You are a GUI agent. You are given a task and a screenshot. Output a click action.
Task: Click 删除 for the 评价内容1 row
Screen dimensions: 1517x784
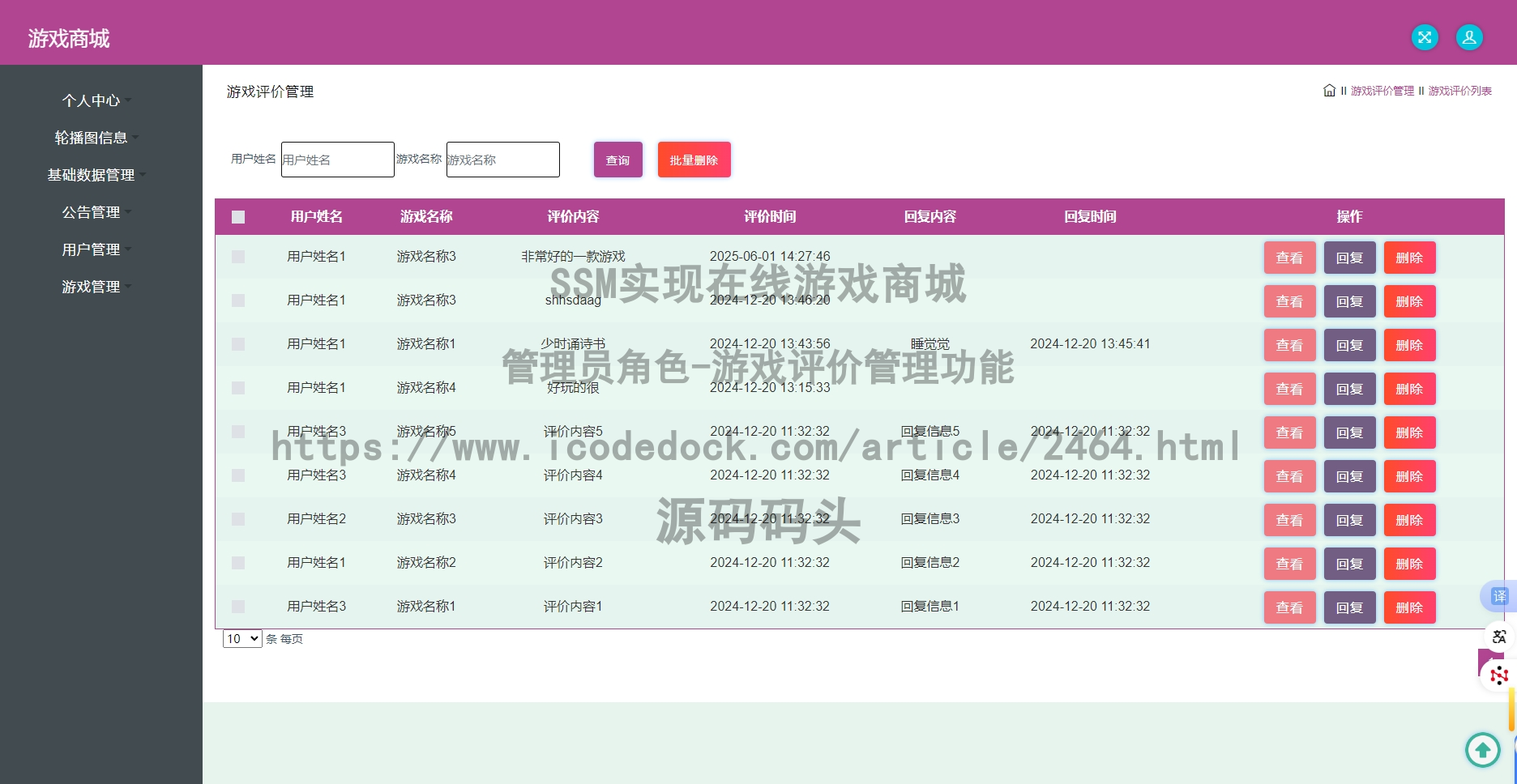1409,607
